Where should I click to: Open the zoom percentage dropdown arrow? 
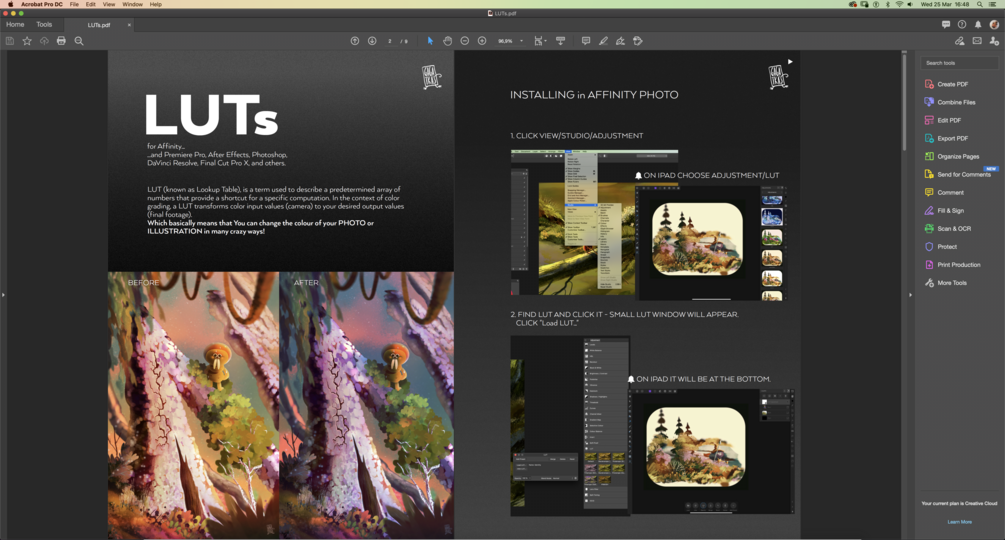521,41
